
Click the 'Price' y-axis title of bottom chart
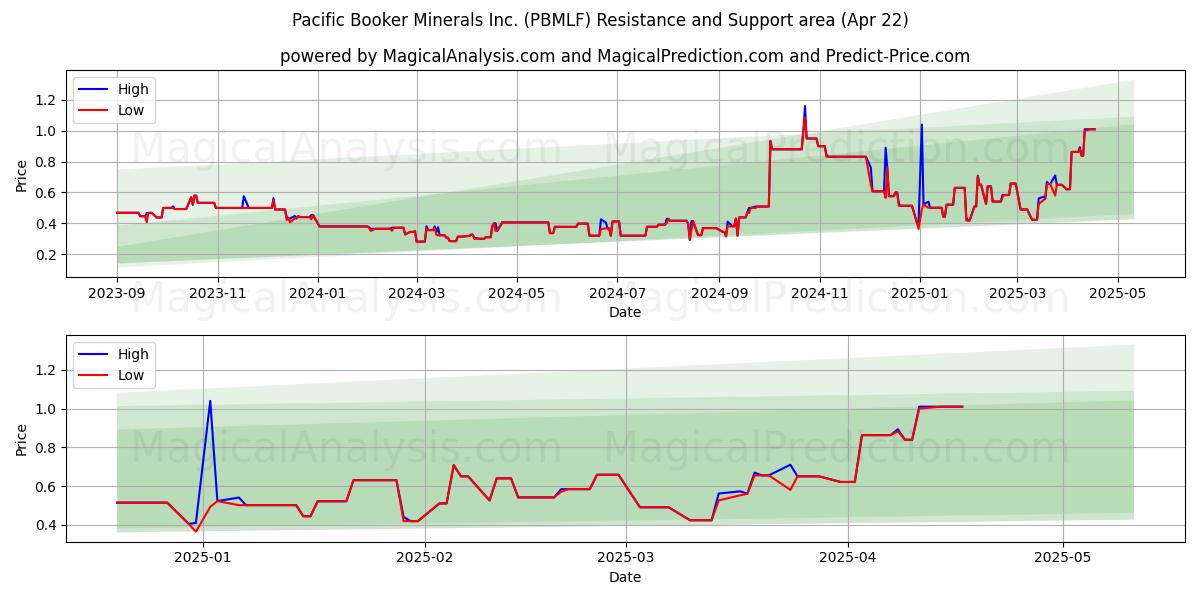coord(22,439)
